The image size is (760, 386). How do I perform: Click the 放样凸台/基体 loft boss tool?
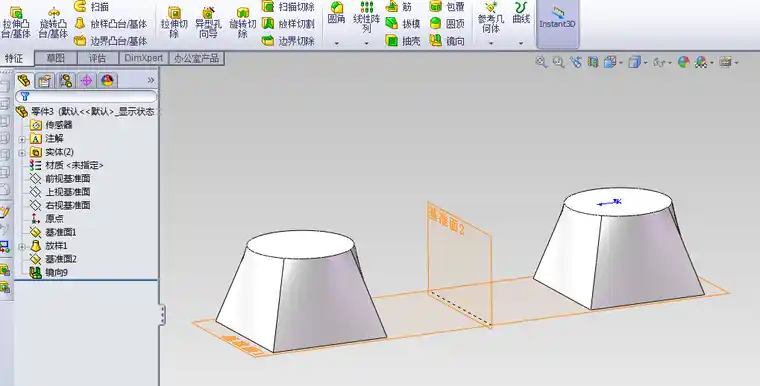coord(111,24)
